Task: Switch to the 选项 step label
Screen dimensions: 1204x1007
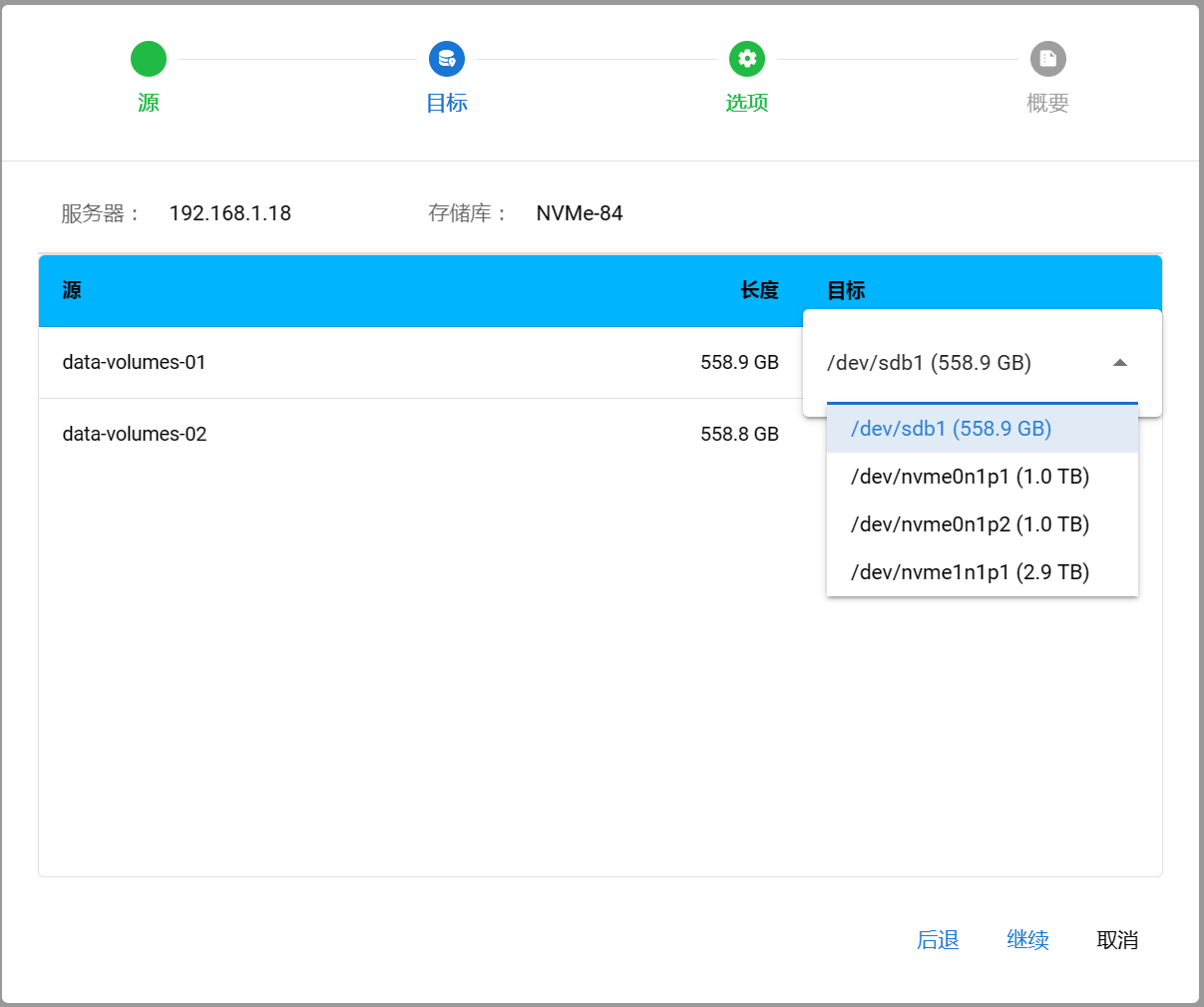Action: click(x=747, y=103)
